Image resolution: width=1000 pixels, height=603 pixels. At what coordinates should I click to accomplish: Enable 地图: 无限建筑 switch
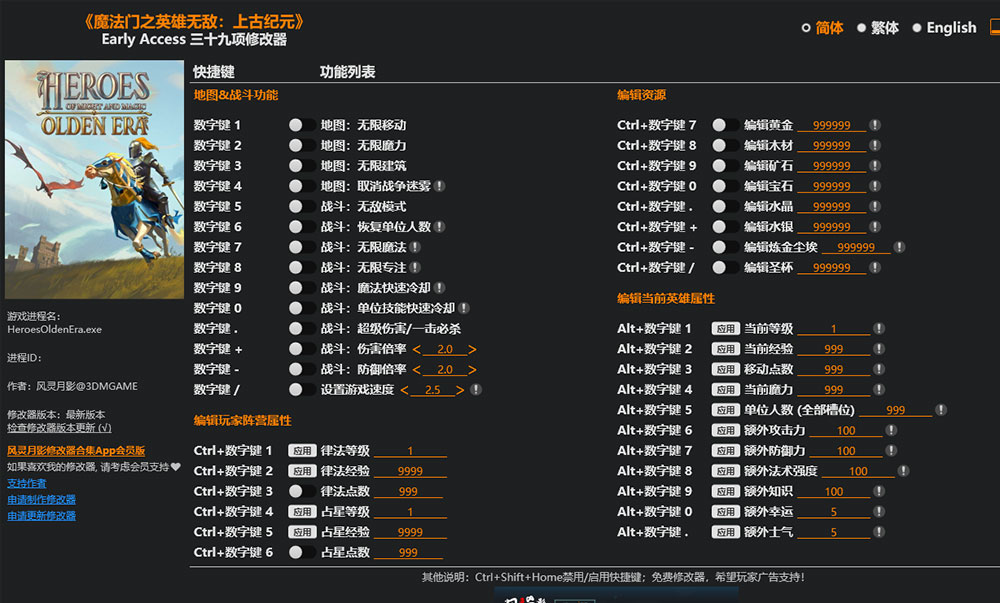(301, 166)
